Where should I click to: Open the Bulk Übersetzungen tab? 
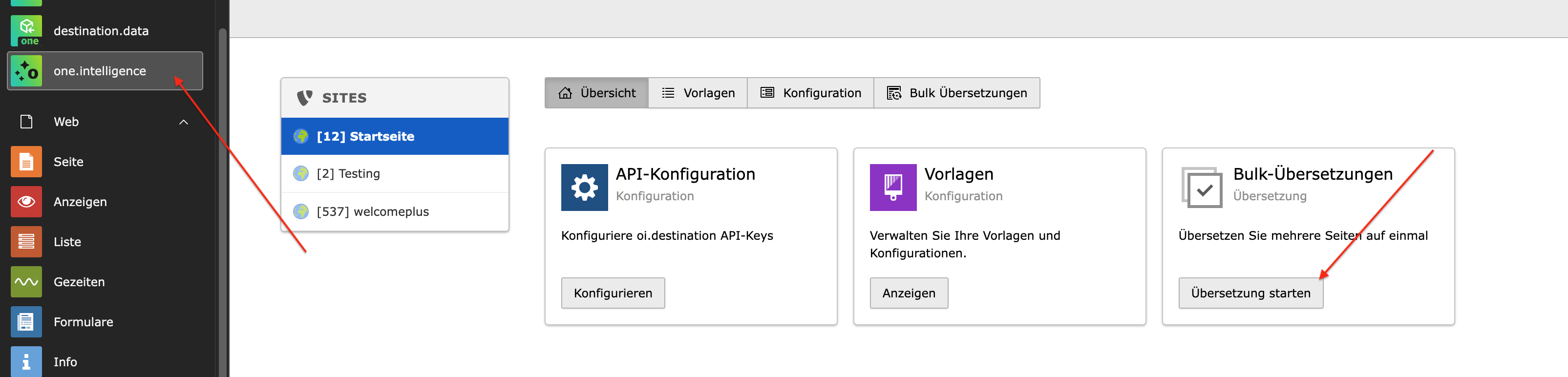956,93
